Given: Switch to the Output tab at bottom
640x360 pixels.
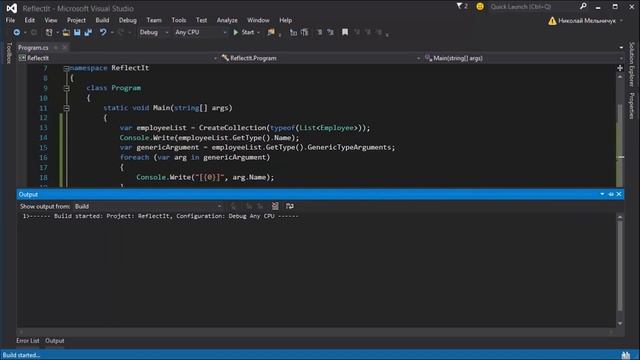Looking at the screenshot, I should (x=55, y=340).
